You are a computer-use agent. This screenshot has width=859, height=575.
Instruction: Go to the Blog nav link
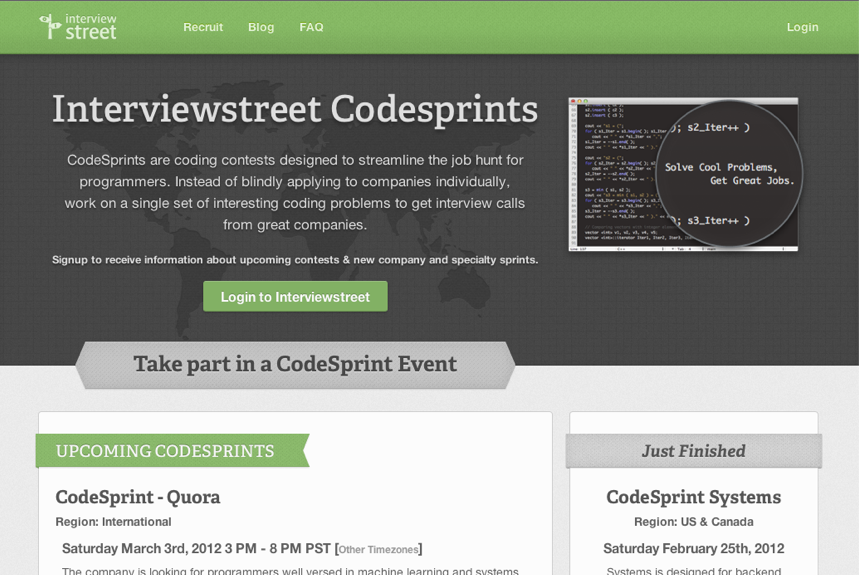pos(261,27)
